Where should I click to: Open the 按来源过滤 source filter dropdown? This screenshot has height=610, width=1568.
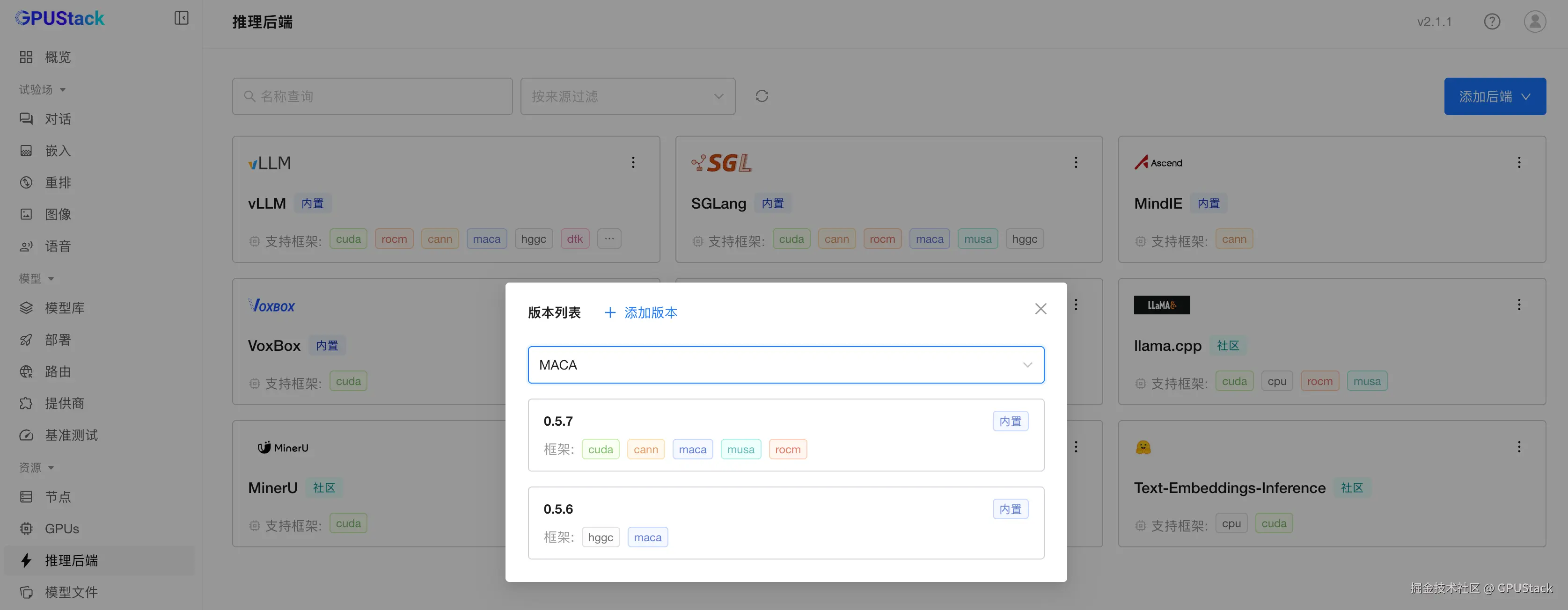pyautogui.click(x=627, y=96)
